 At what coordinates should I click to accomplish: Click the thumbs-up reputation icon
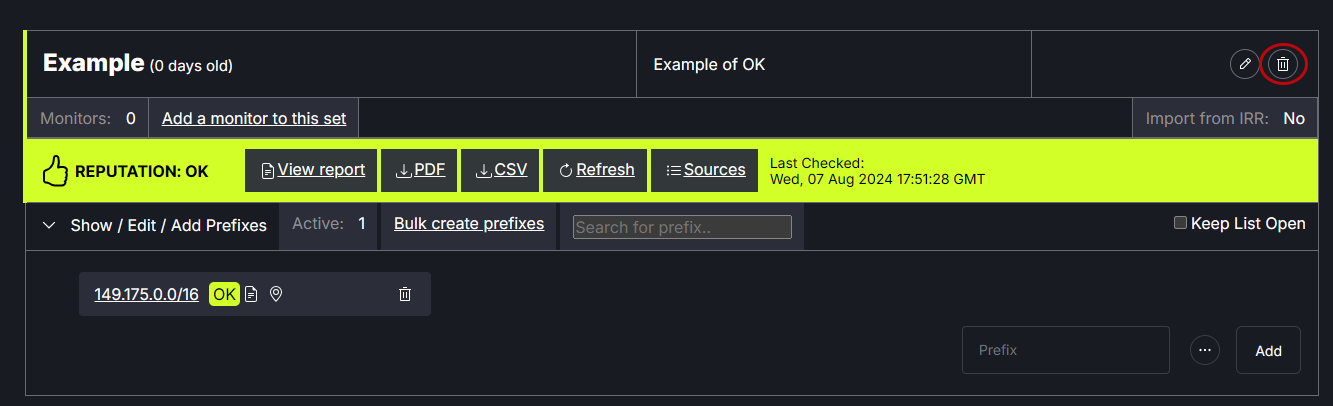point(54,171)
